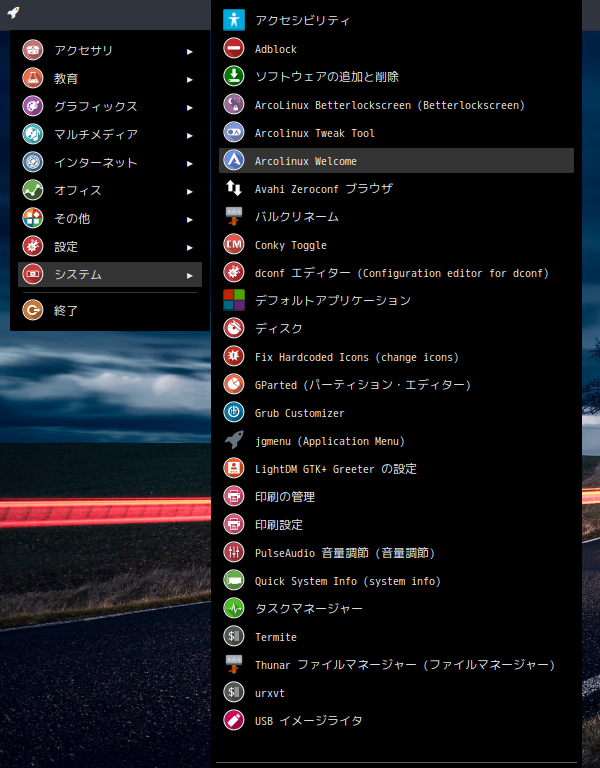Select 終了 from the main menu
Screen dimensions: 600x768
[110, 310]
